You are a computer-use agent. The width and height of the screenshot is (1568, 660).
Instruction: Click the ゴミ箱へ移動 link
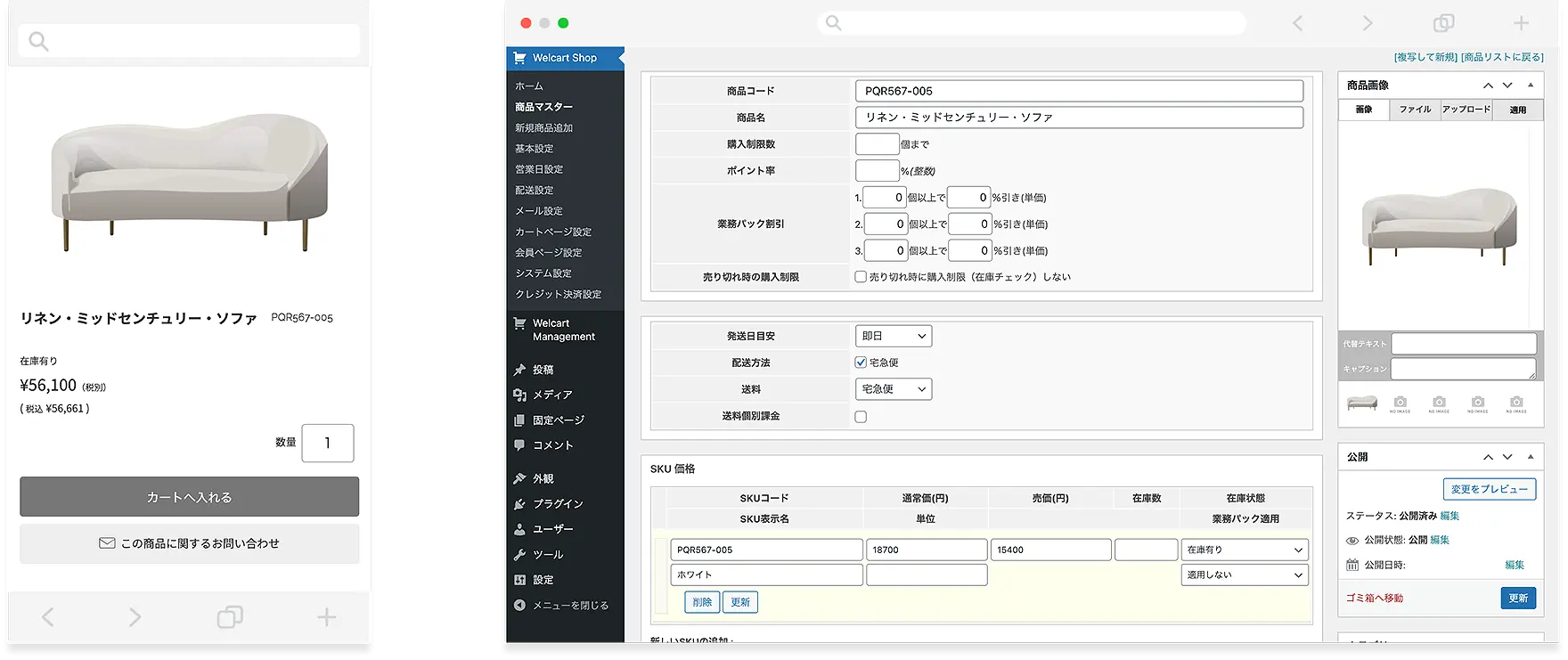[1375, 599]
